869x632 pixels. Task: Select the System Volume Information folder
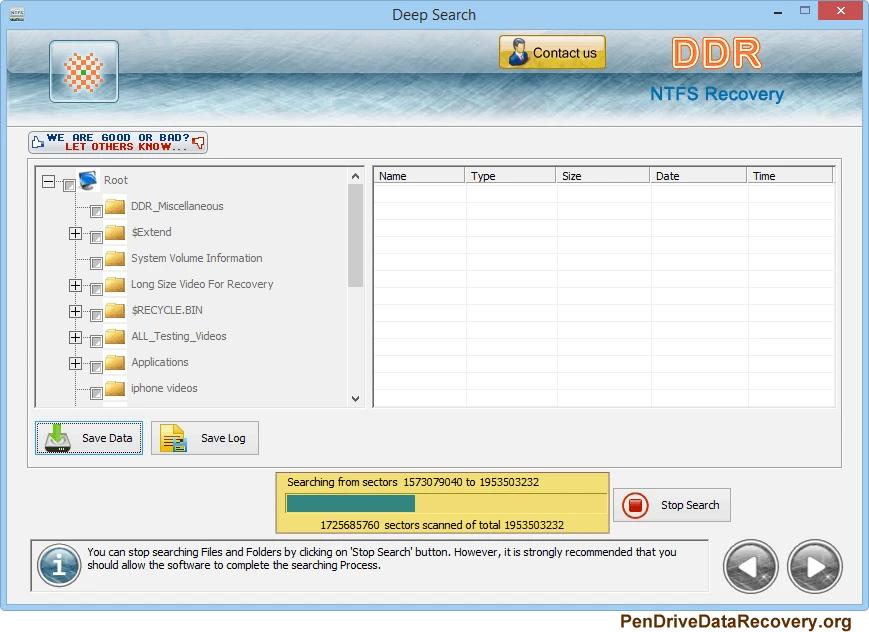(196, 258)
